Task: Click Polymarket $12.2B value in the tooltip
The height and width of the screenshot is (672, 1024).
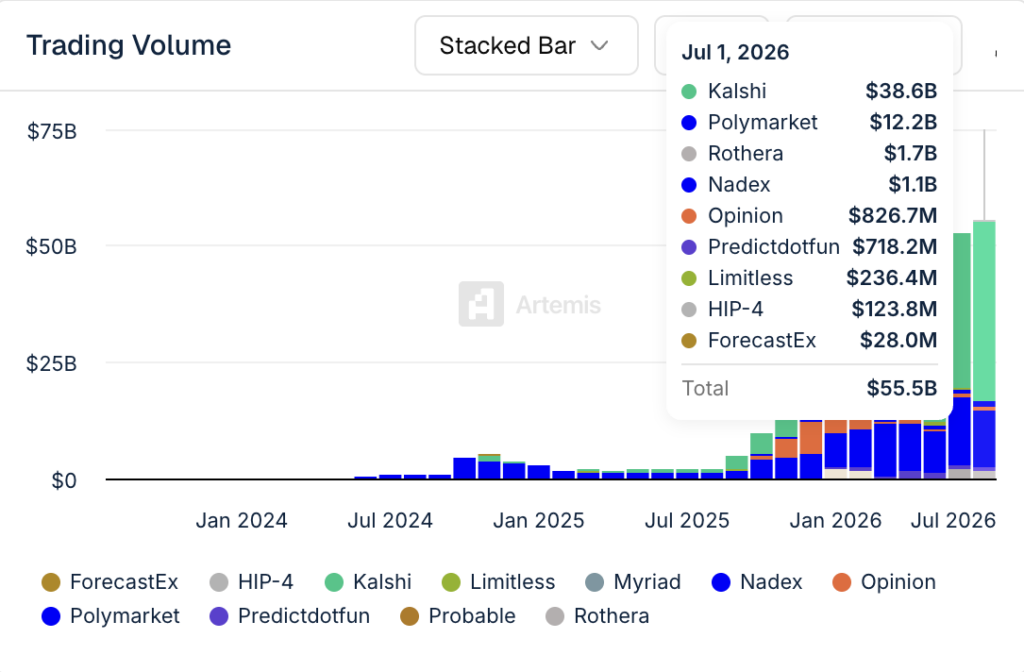Action: (x=903, y=122)
